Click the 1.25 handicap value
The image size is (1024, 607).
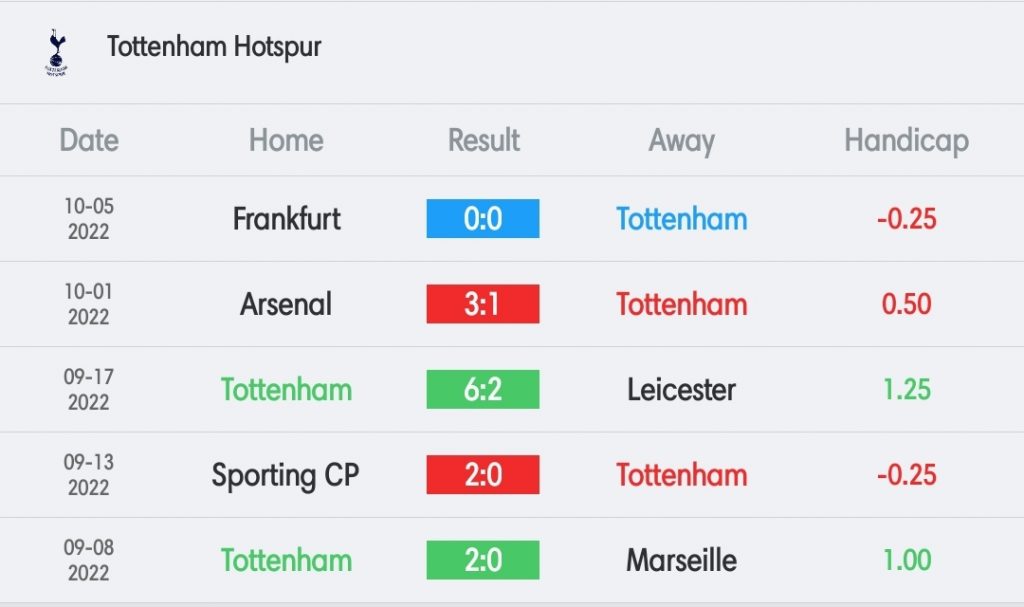906,389
